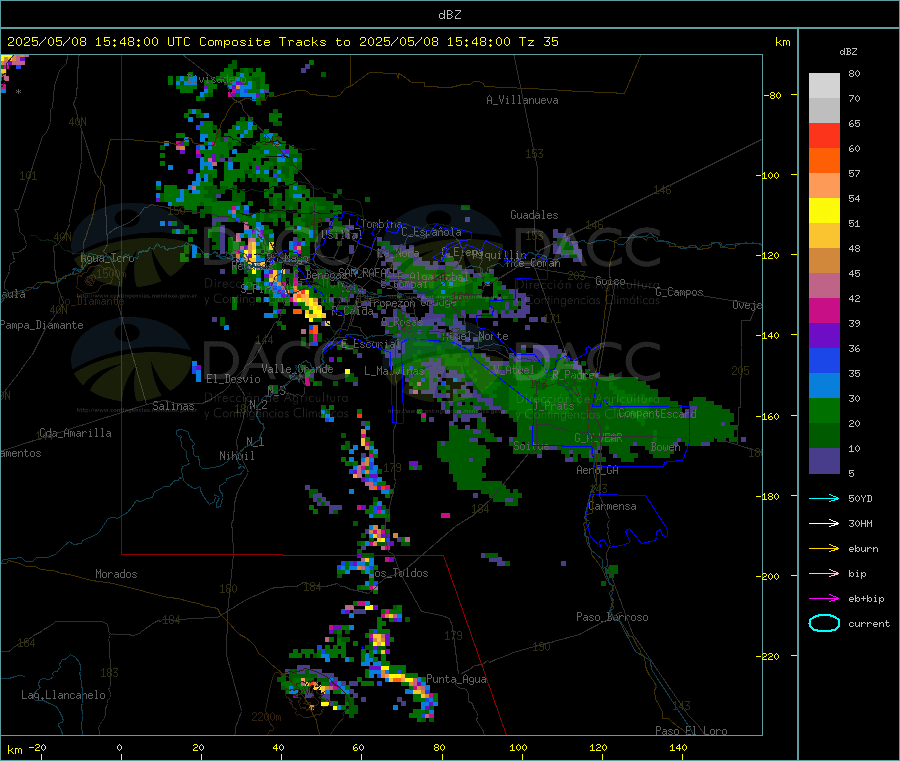Pick the slate purple bottom legend swatch
The image size is (900, 761).
pyautogui.click(x=824, y=461)
